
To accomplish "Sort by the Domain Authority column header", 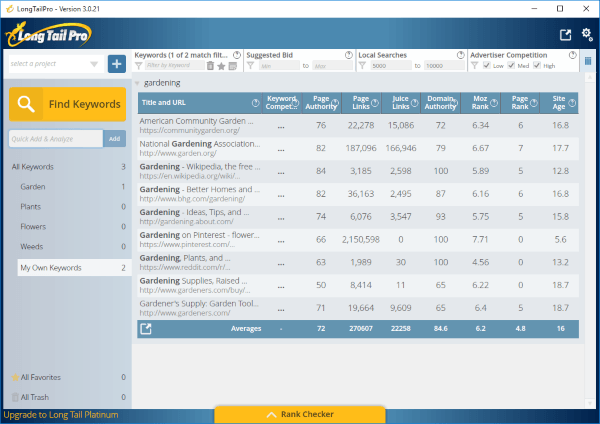I will pyautogui.click(x=441, y=103).
